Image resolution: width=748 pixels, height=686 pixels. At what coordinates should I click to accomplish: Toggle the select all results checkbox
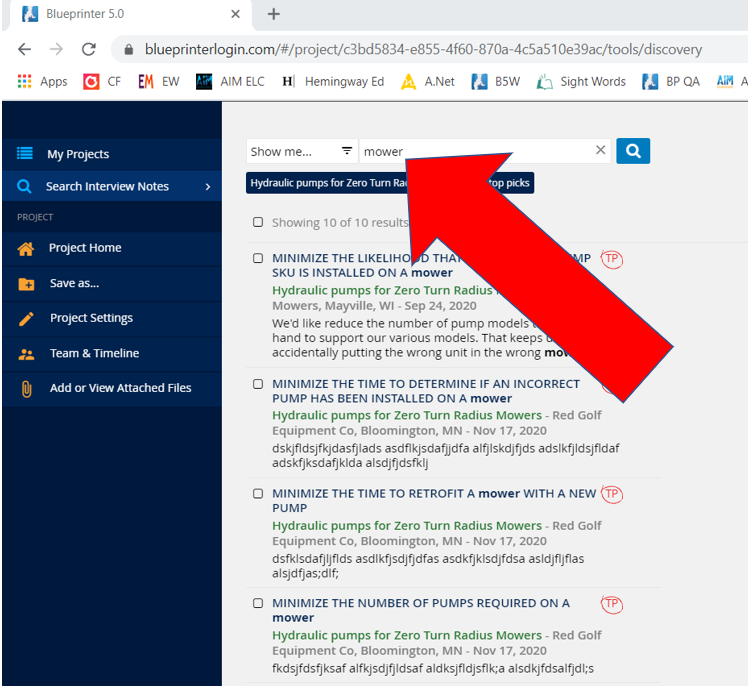(x=258, y=222)
